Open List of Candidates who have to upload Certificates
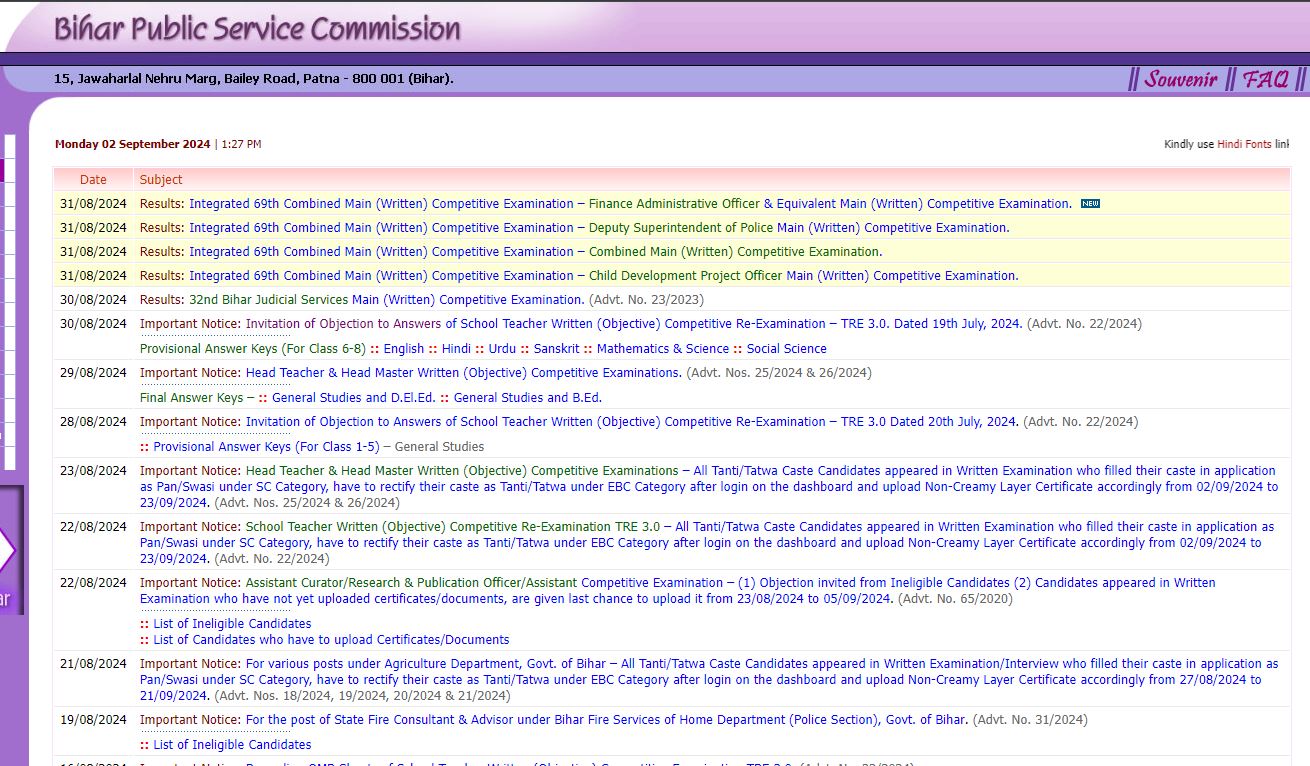The image size is (1310, 766). (331, 640)
